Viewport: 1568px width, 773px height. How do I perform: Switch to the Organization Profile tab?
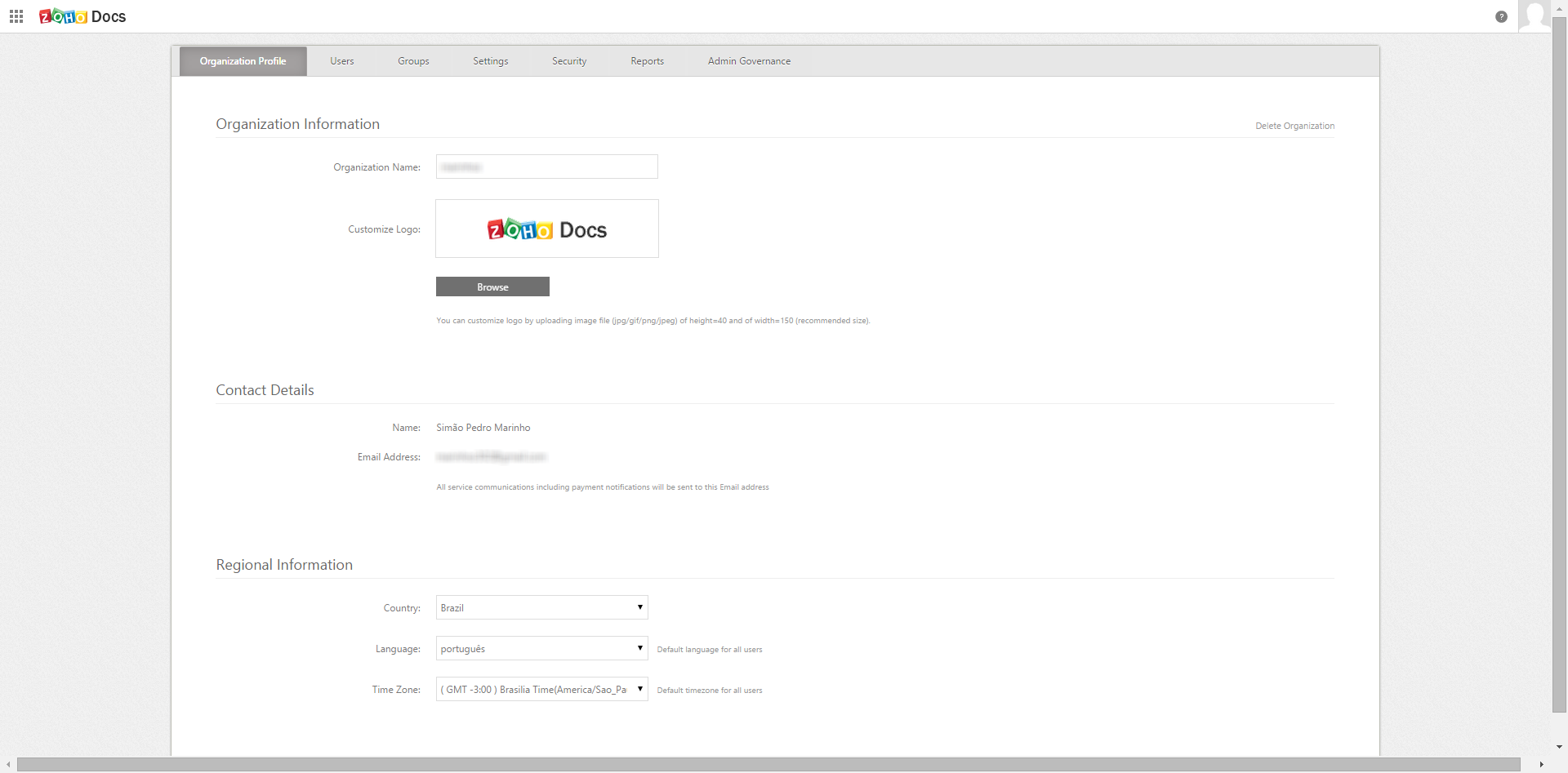click(243, 61)
